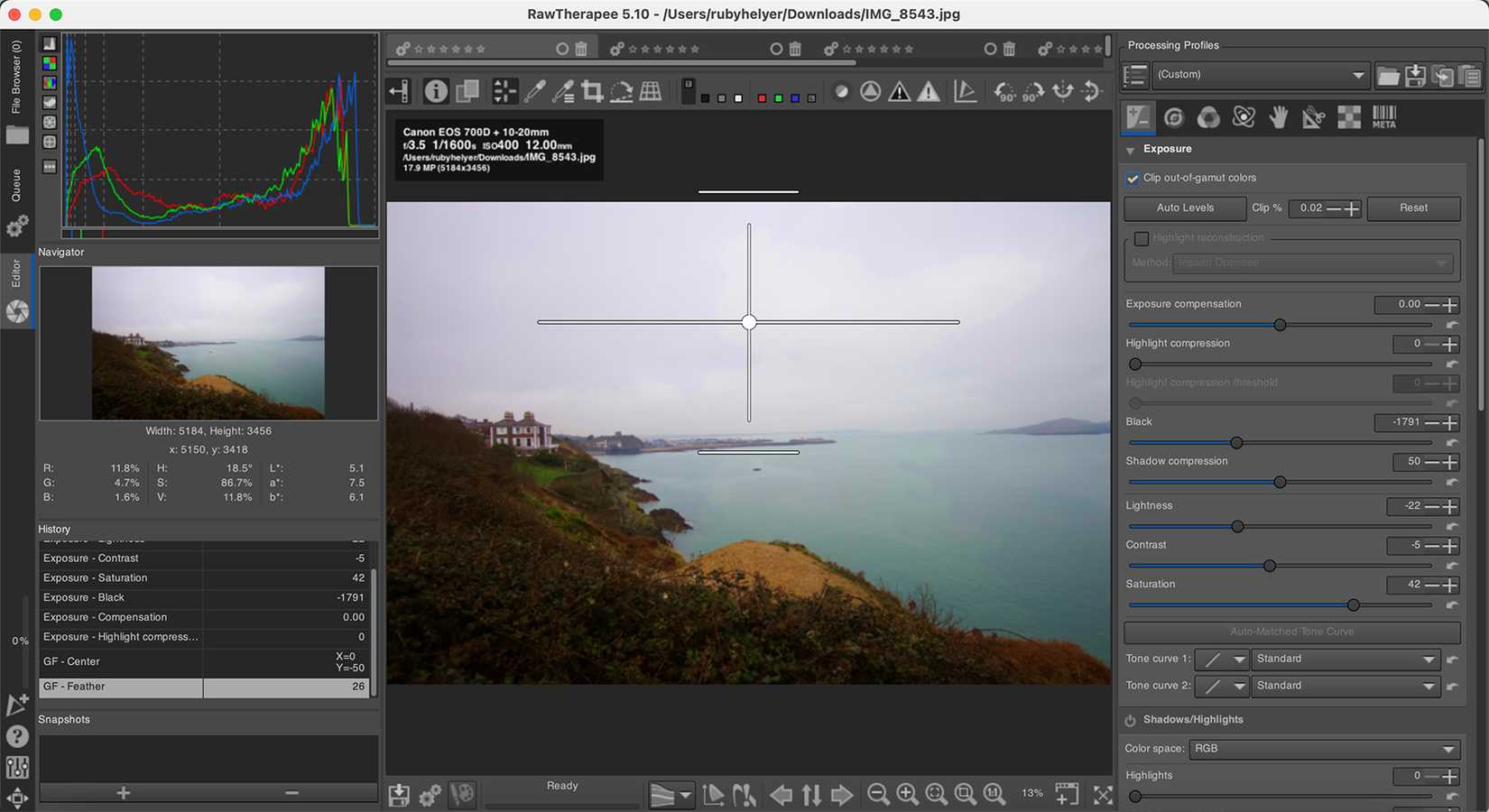Select the Crop tool in the toolbar
The image size is (1489, 812).
[593, 91]
